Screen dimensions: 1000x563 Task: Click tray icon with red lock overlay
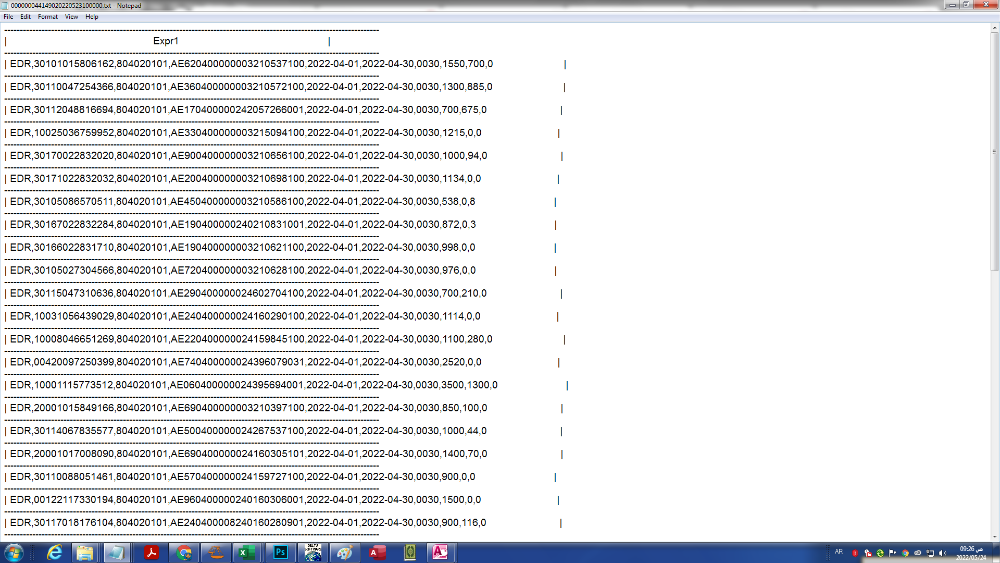pos(868,553)
